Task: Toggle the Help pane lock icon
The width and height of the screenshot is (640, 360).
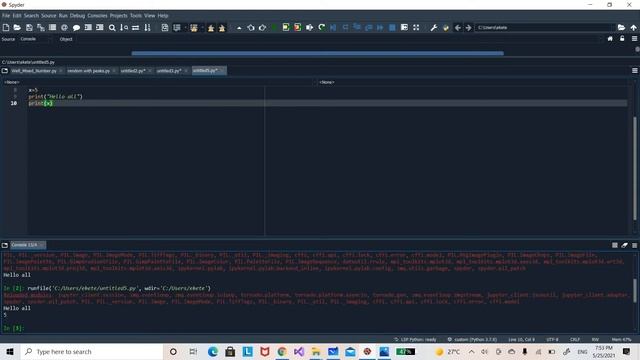Action: (x=622, y=39)
